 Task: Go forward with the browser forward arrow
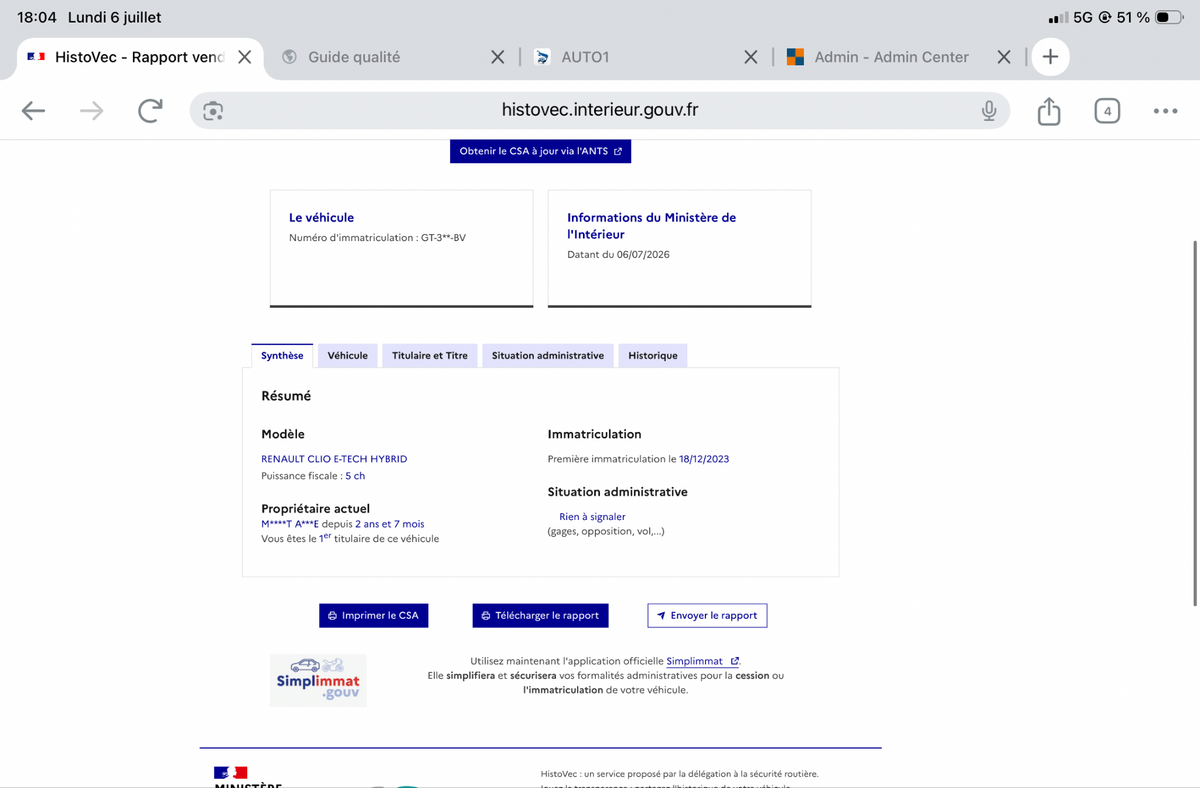pos(91,111)
